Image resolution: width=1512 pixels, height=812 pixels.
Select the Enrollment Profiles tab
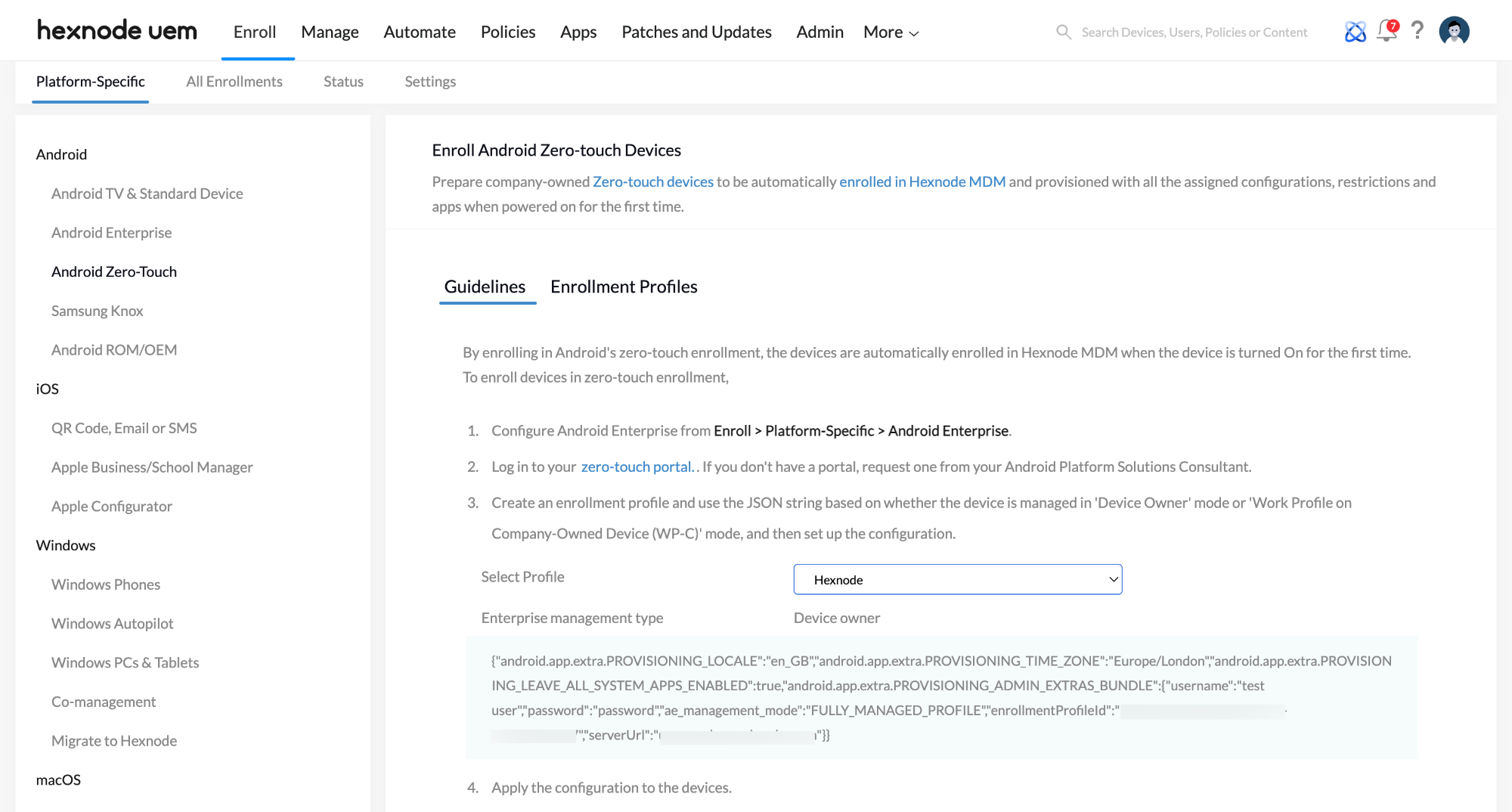624,287
